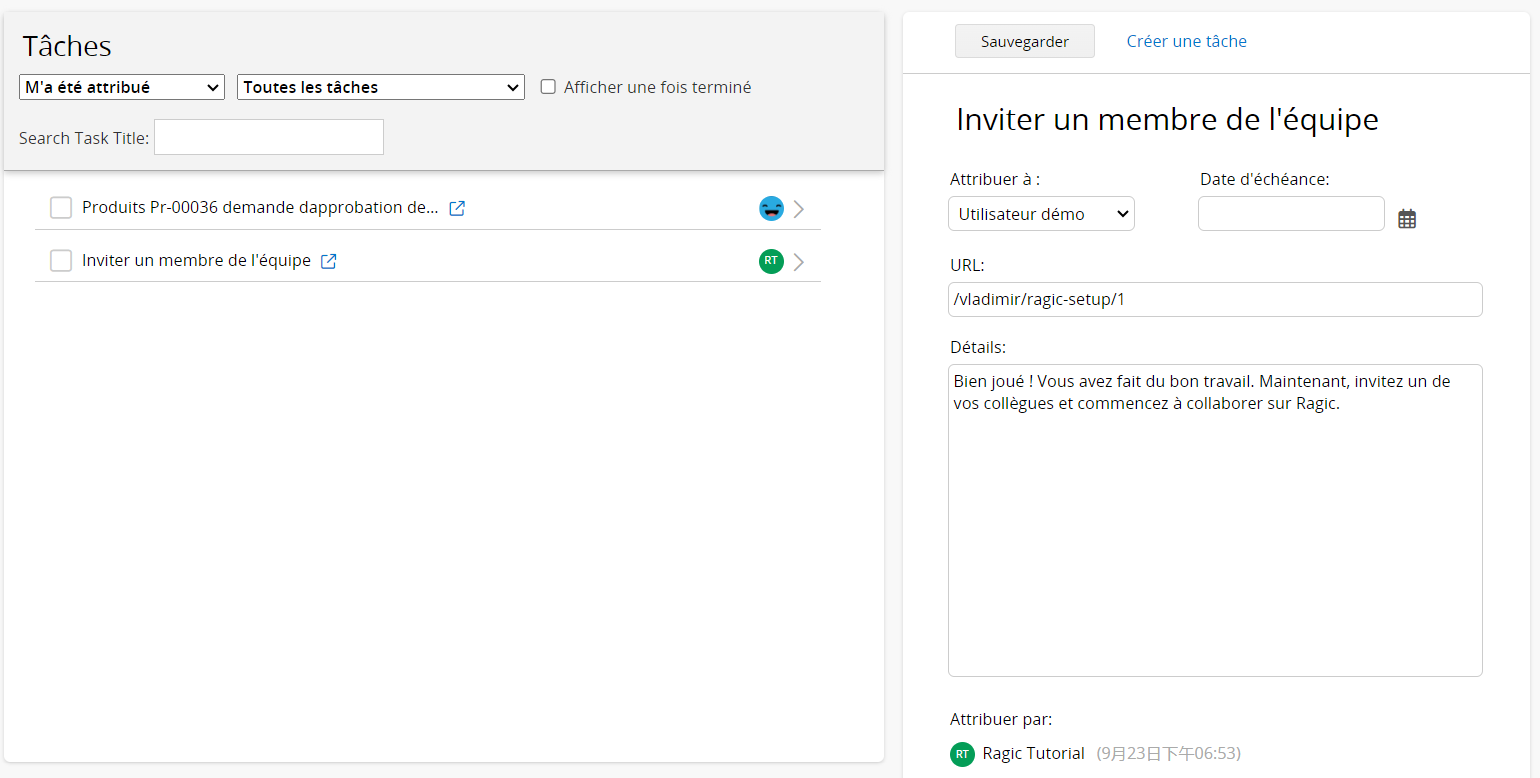Click Ragic Tutorial avatar under Attribuer par
The width and height of the screenshot is (1540, 778).
point(962,754)
